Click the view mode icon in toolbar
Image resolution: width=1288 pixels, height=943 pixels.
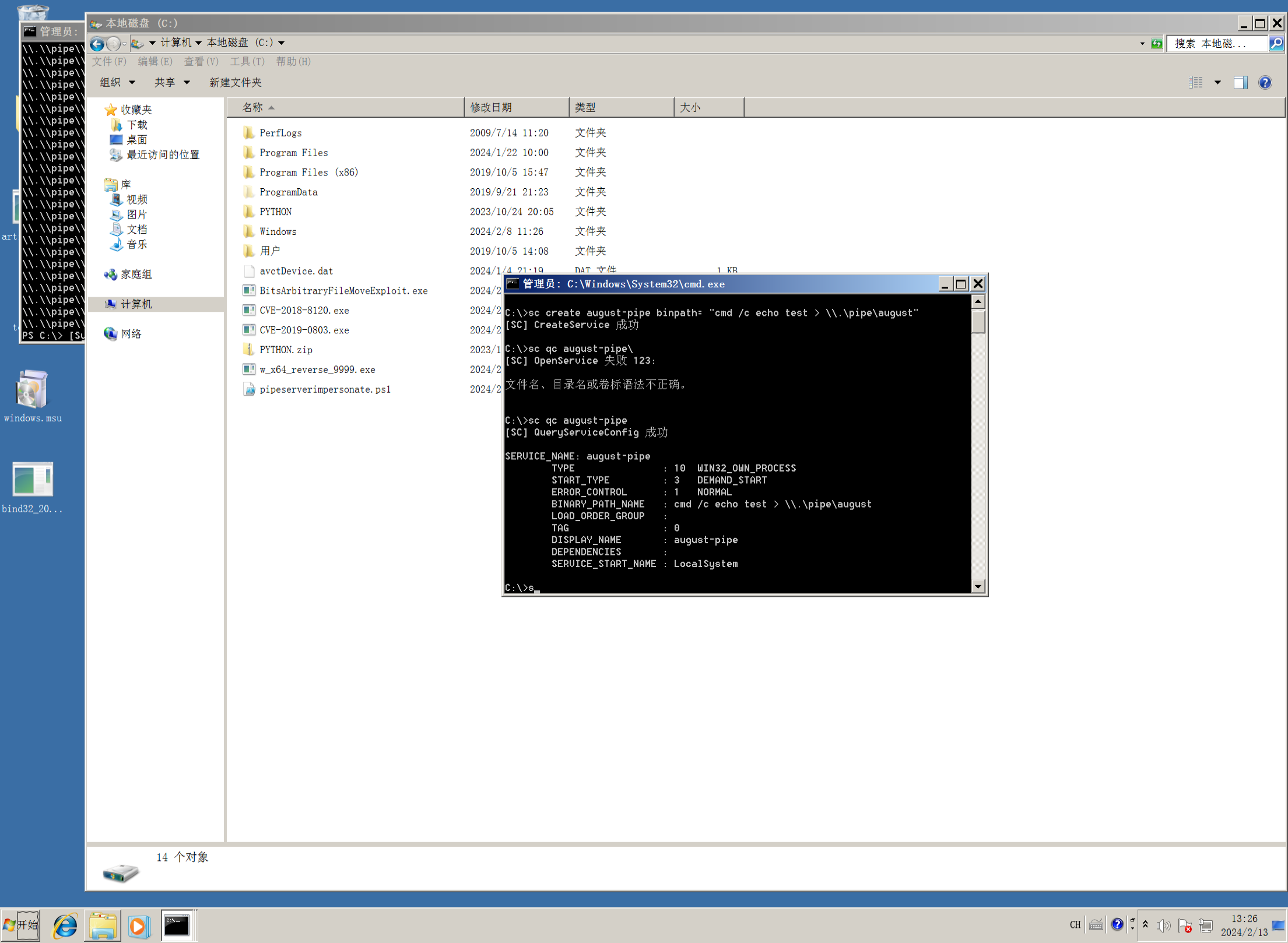pyautogui.click(x=1196, y=83)
